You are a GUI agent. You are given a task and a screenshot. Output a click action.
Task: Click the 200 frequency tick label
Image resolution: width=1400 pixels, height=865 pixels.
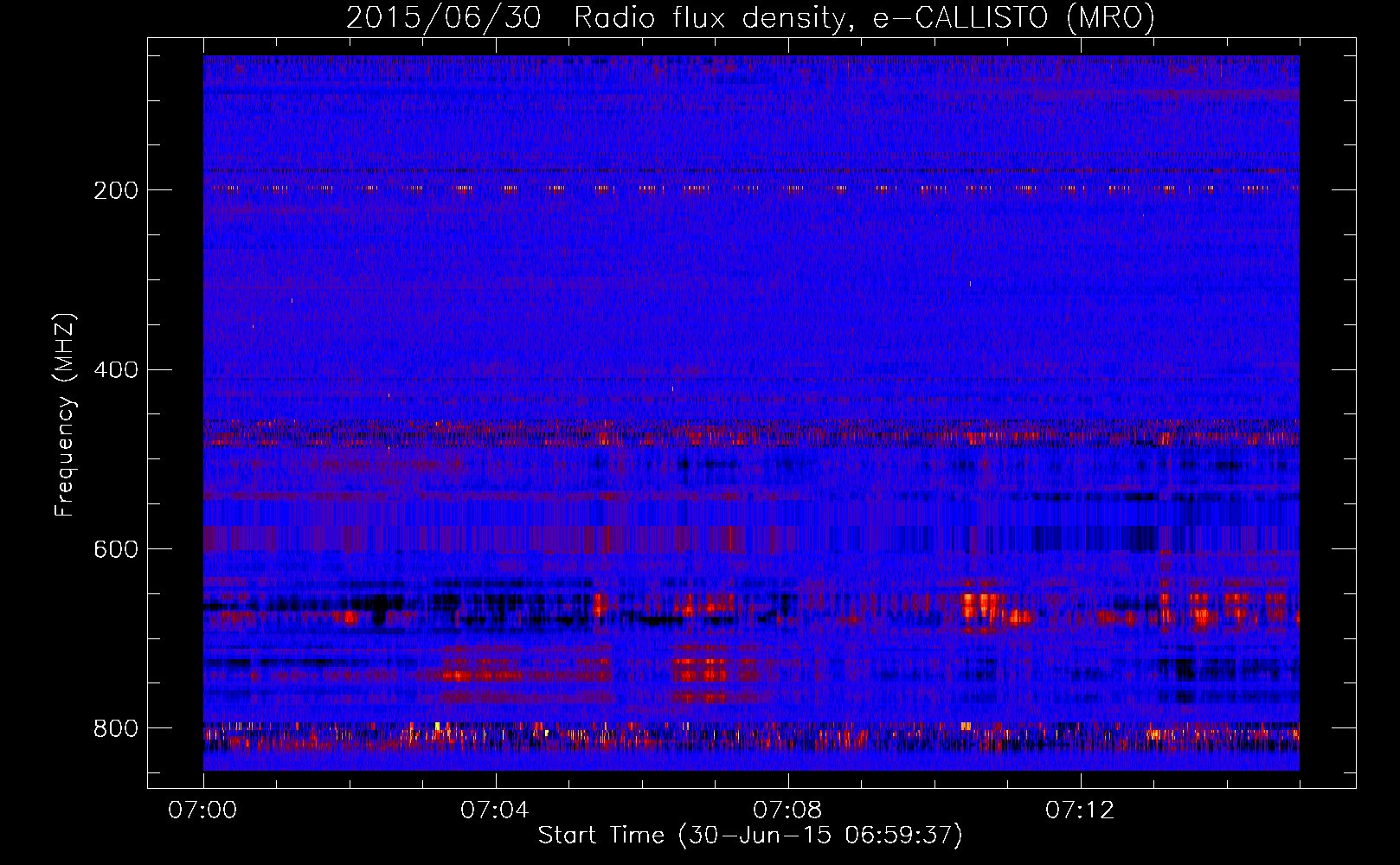coord(115,190)
